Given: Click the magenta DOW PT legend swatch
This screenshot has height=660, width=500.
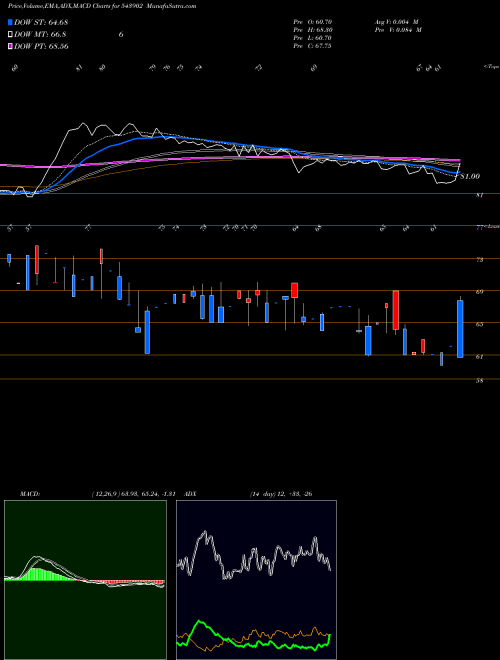Looking at the screenshot, I should (x=10, y=46).
